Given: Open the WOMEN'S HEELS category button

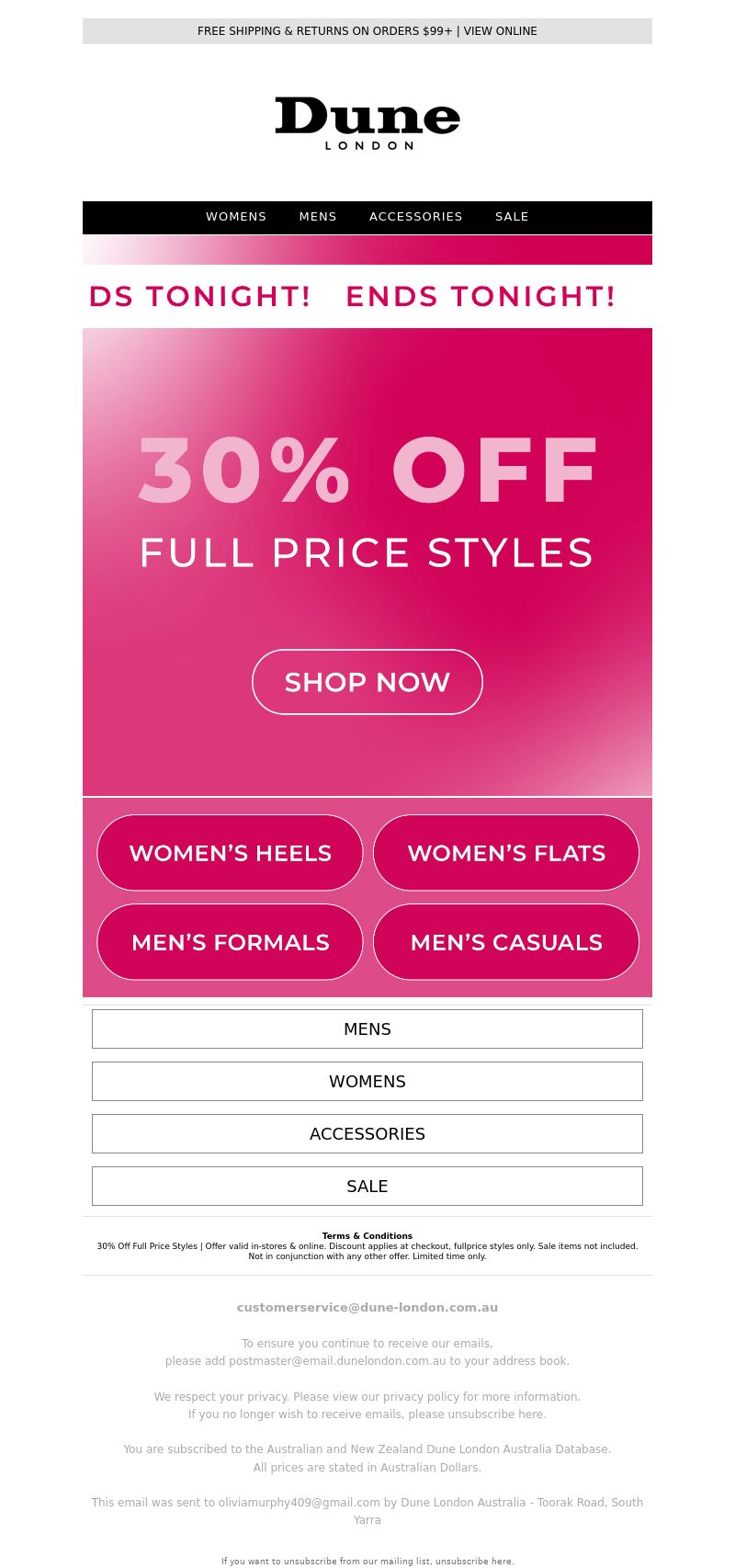Looking at the screenshot, I should (x=230, y=853).
